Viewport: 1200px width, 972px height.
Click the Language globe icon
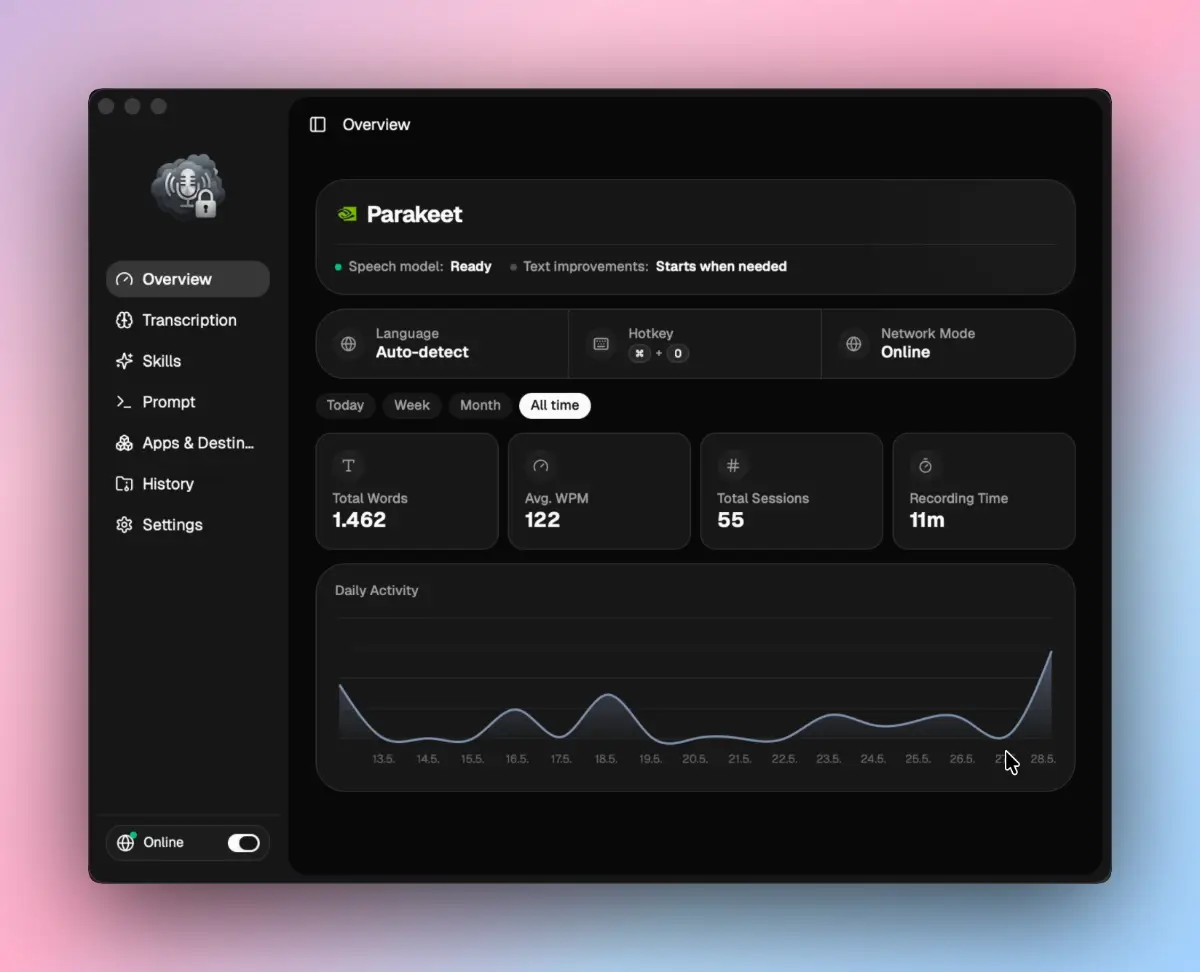pyautogui.click(x=348, y=344)
